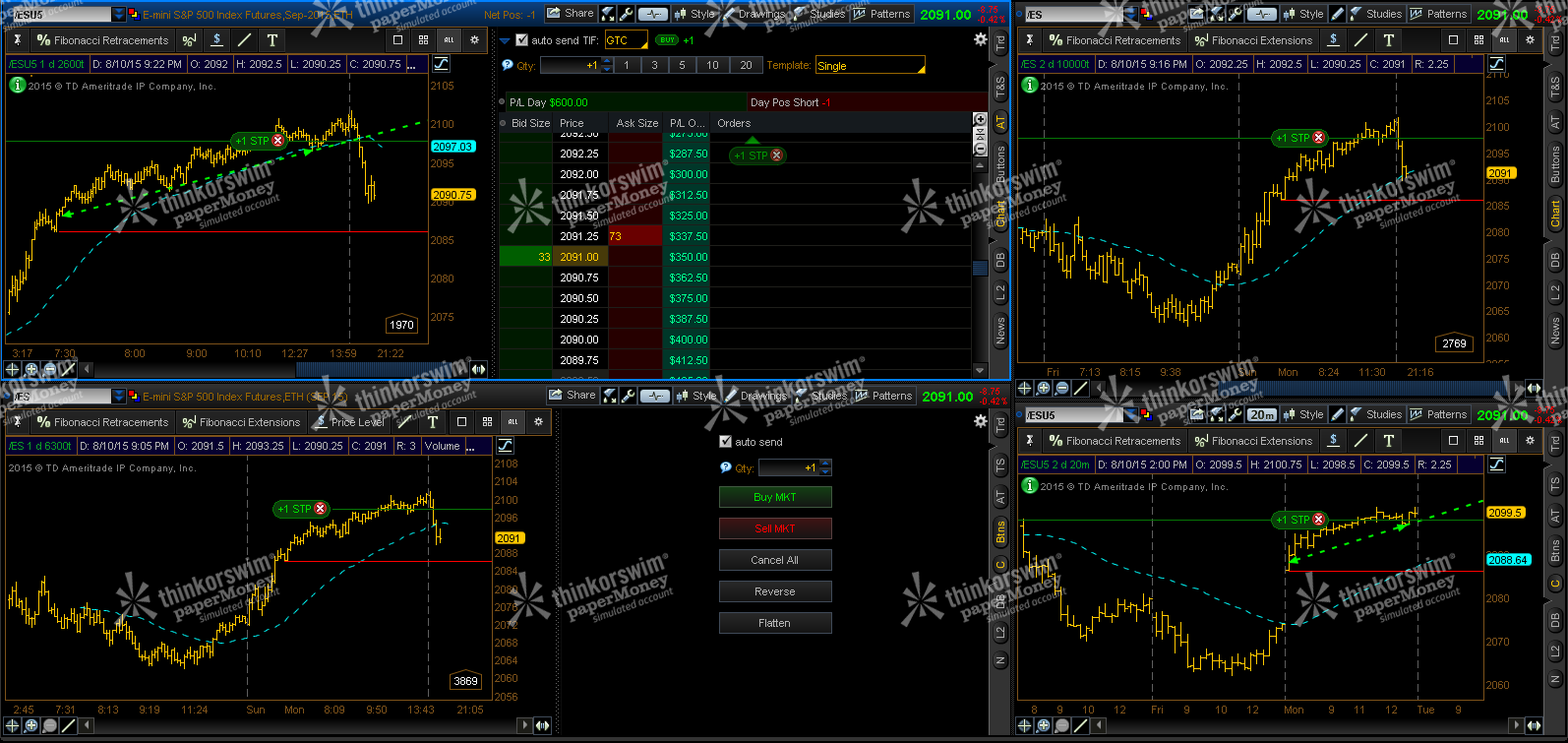1568x743 pixels.
Task: Open gear settings above the Buy MKT button
Action: tap(980, 421)
